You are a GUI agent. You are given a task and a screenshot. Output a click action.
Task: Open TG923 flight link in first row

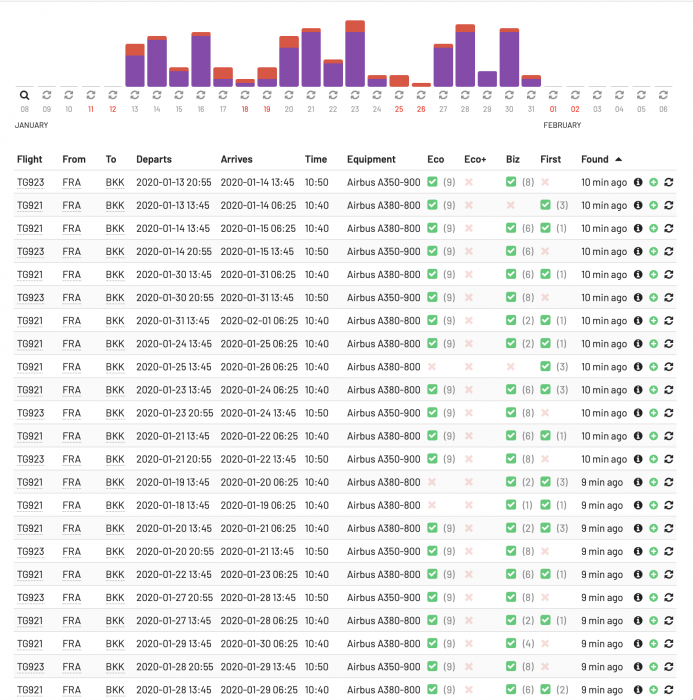coord(29,183)
